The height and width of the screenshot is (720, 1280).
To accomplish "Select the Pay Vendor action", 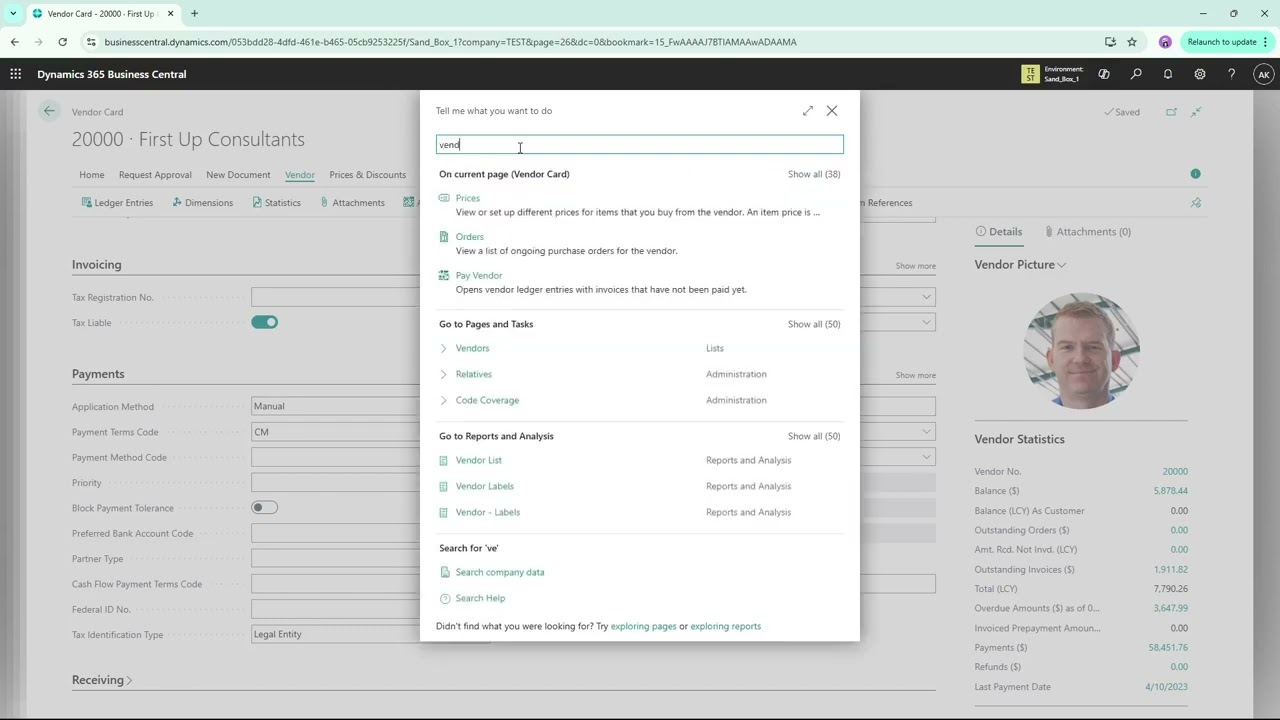I will coord(479,275).
